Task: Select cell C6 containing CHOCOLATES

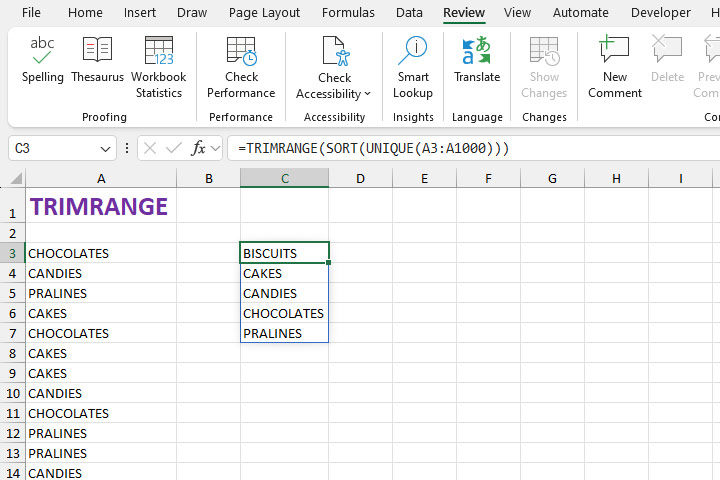Action: tap(285, 313)
